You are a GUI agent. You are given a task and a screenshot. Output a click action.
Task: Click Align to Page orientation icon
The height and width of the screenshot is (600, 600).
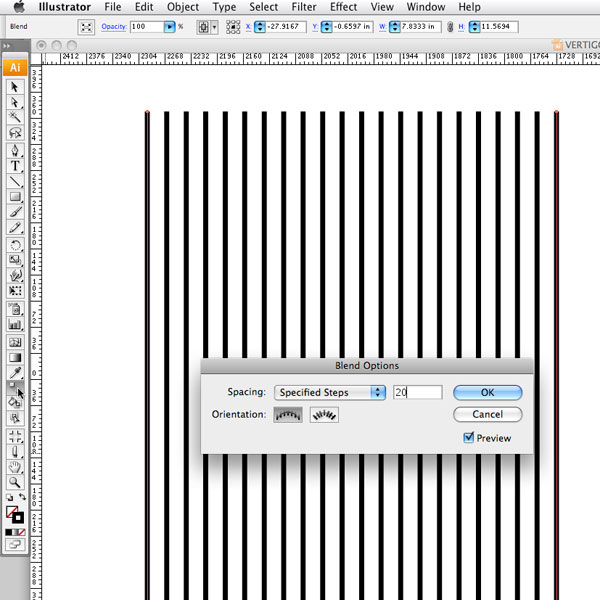(288, 414)
